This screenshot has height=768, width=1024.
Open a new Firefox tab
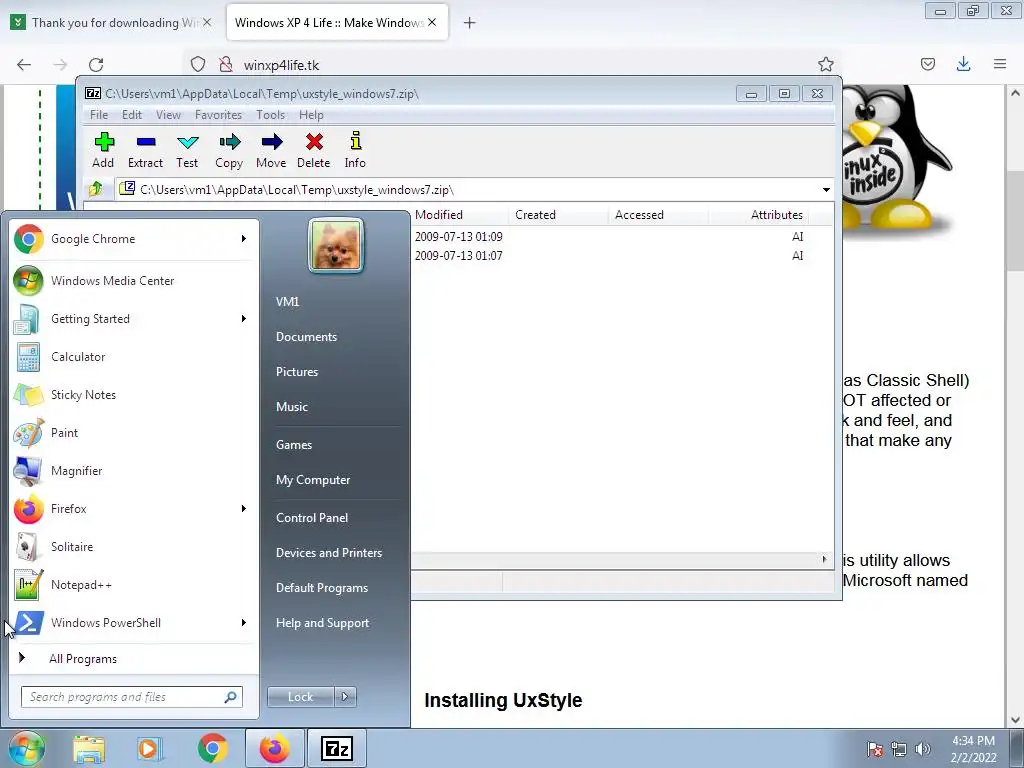(470, 23)
